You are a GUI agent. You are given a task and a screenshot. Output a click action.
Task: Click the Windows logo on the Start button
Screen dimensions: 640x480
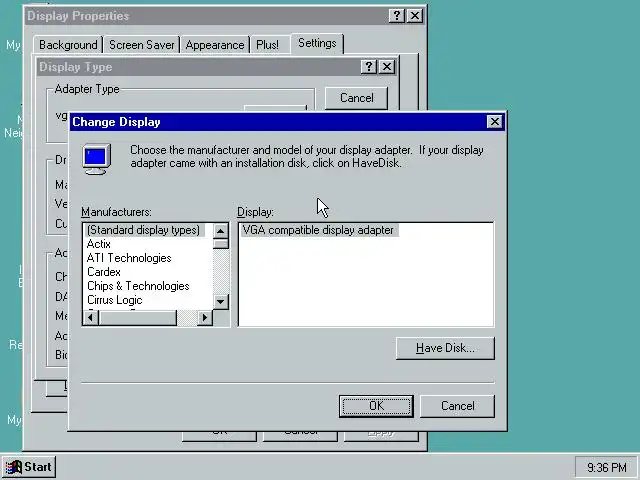pos(13,468)
